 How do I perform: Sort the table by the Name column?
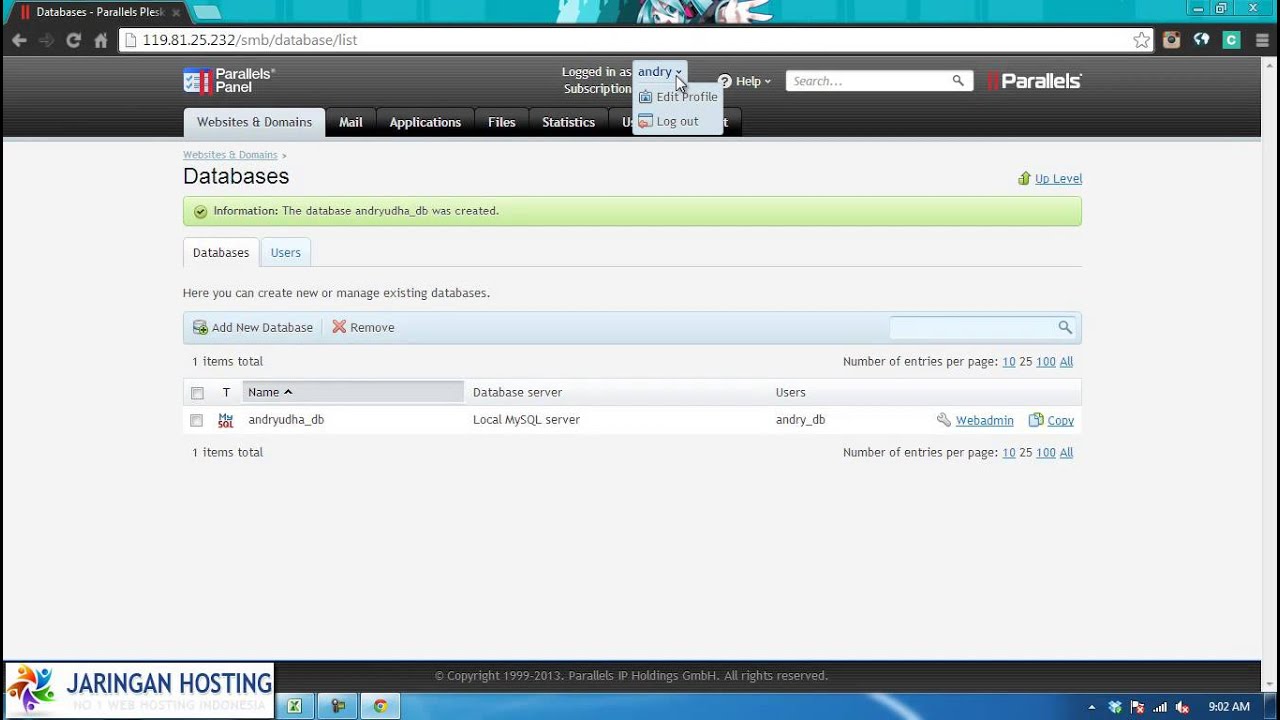[x=353, y=392]
